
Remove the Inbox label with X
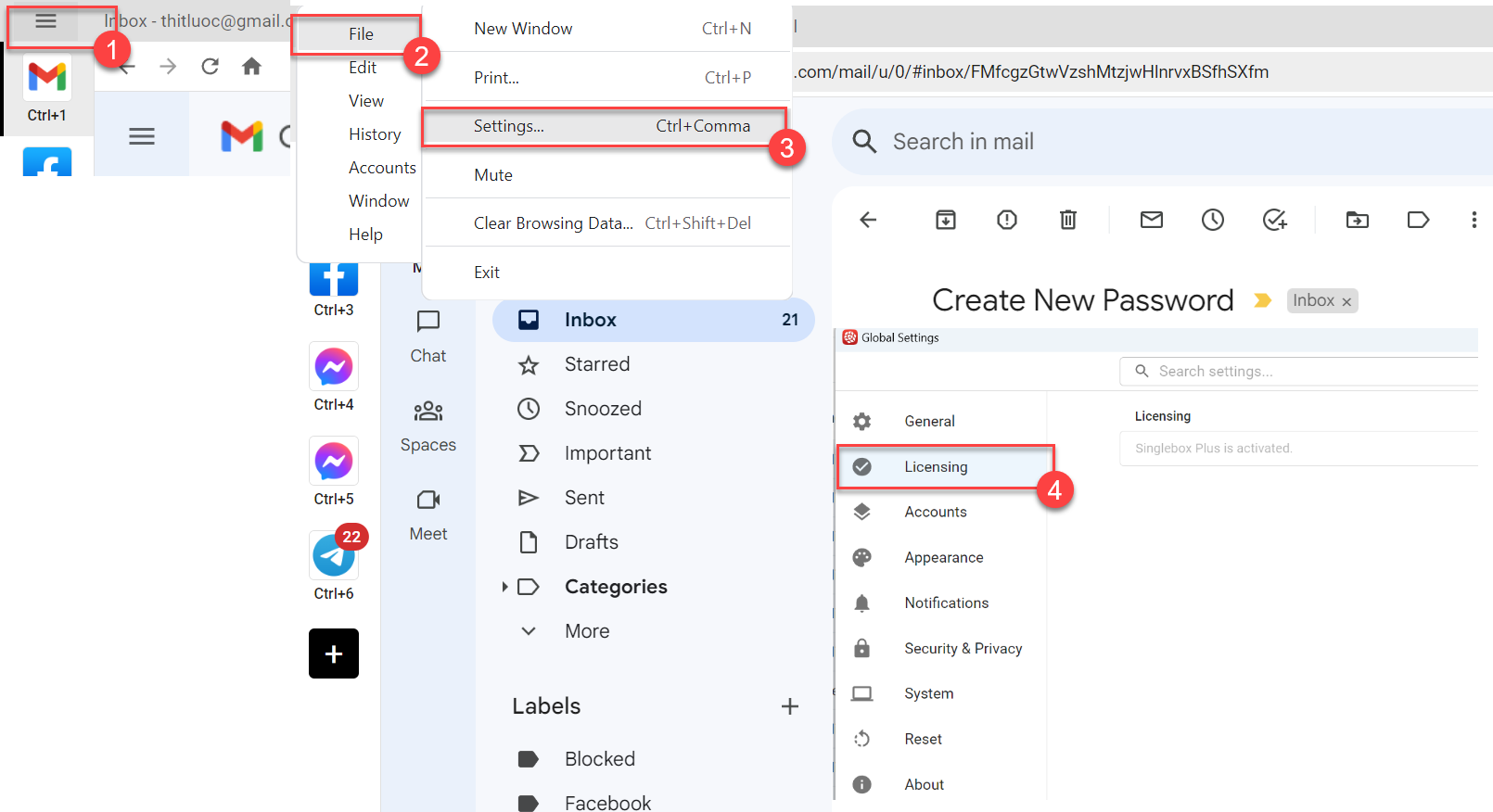[x=1346, y=301]
